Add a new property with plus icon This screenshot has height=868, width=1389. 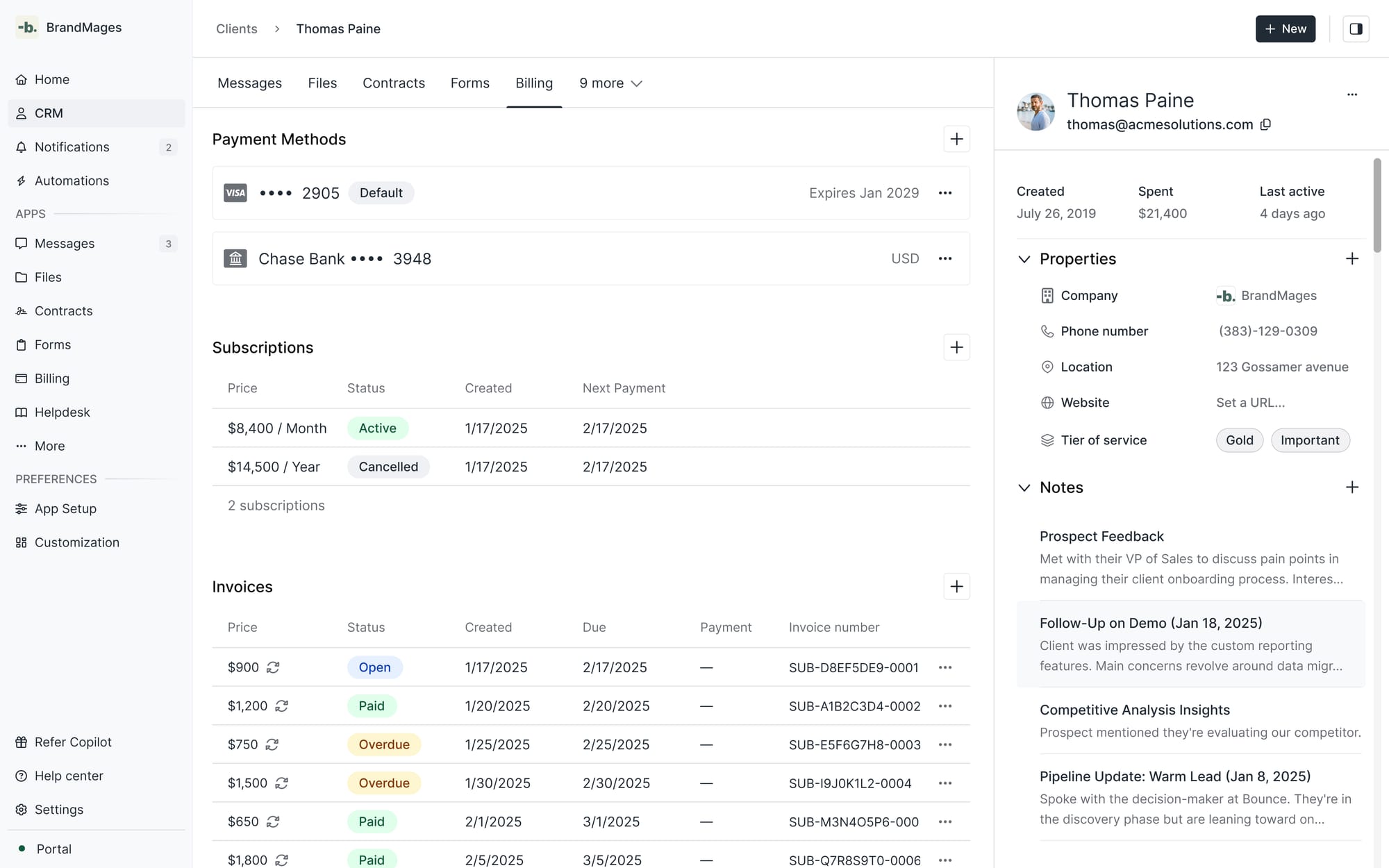1351,259
